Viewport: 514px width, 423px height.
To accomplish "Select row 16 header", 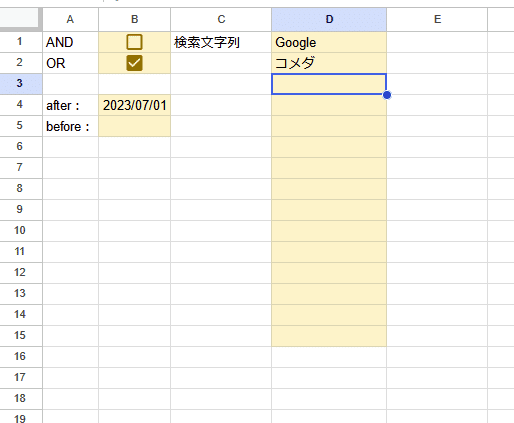I will (x=21, y=356).
